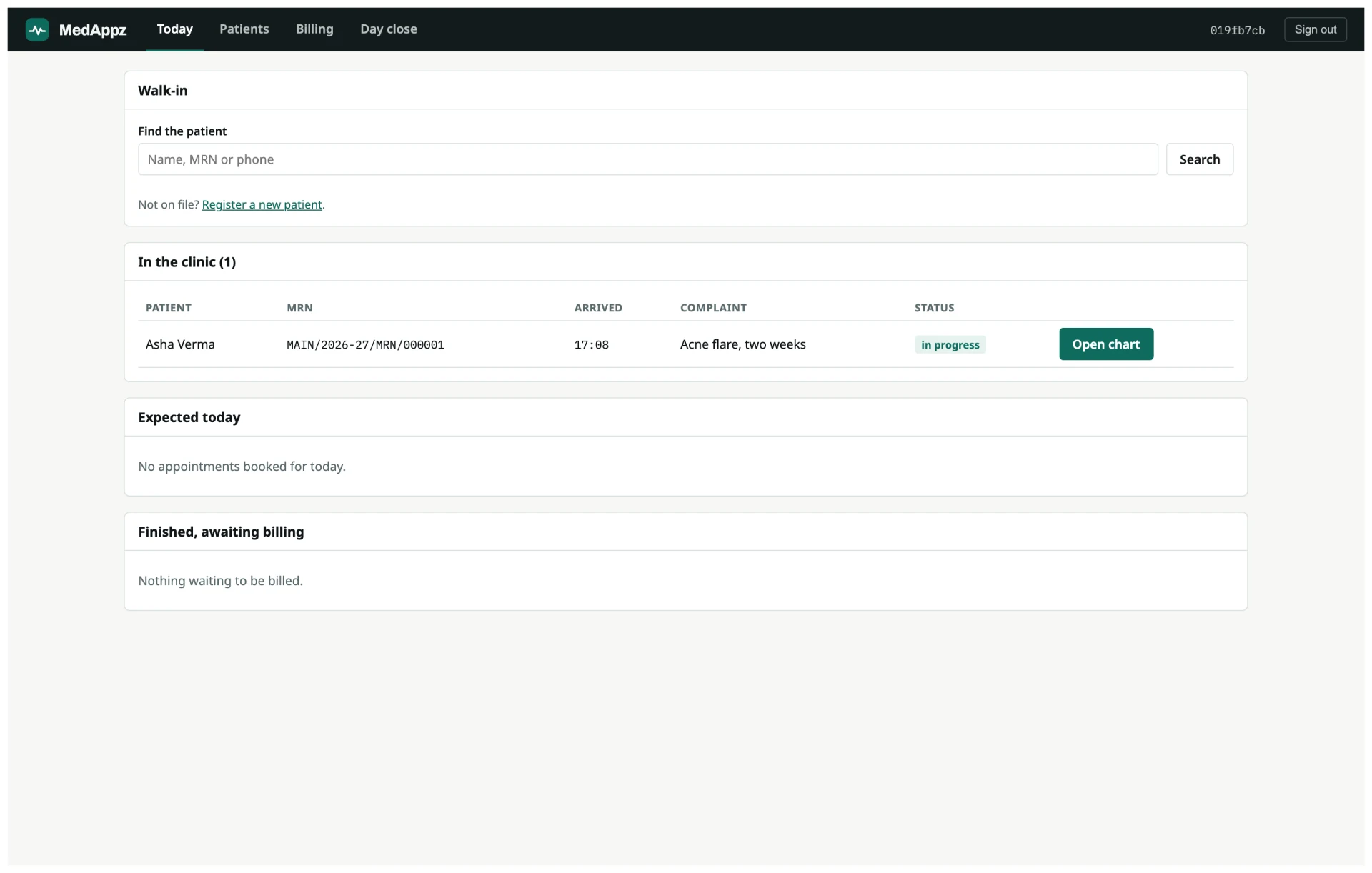
Task: Click the Search button
Action: pos(1199,159)
